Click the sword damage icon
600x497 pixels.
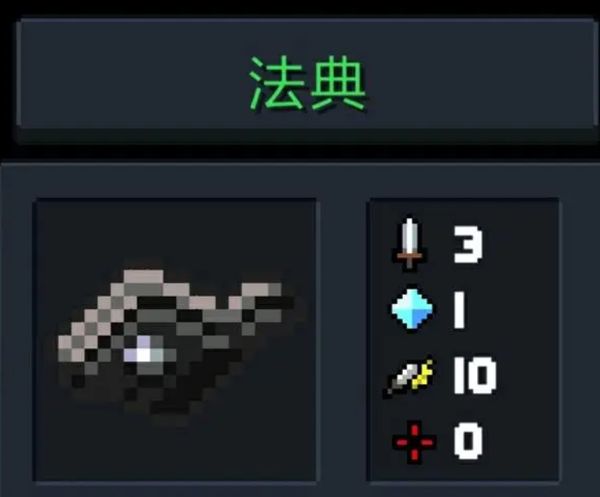tap(409, 244)
